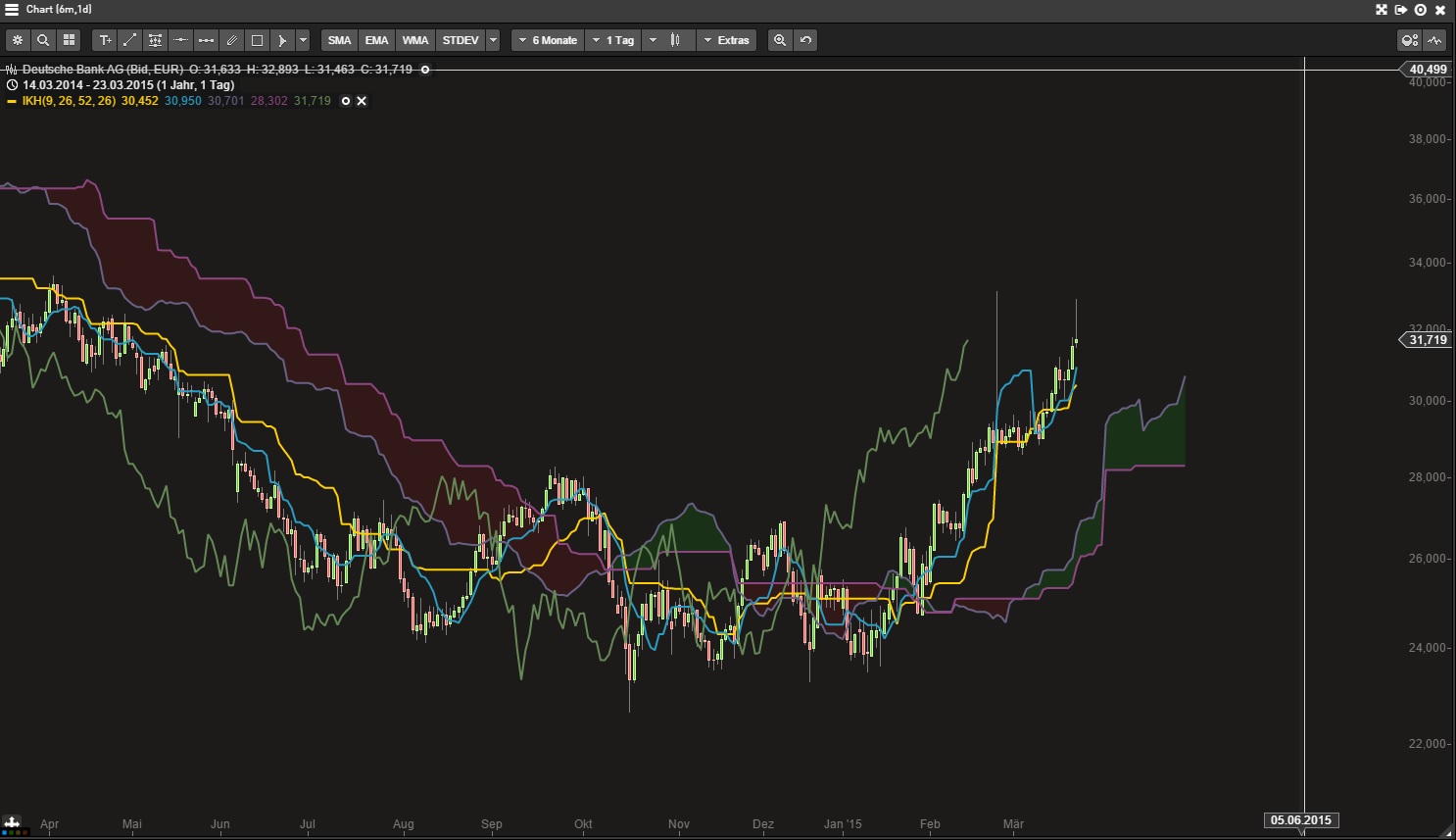Click the Okt label on time axis
Viewport: 1456px width, 840px height.
[583, 824]
